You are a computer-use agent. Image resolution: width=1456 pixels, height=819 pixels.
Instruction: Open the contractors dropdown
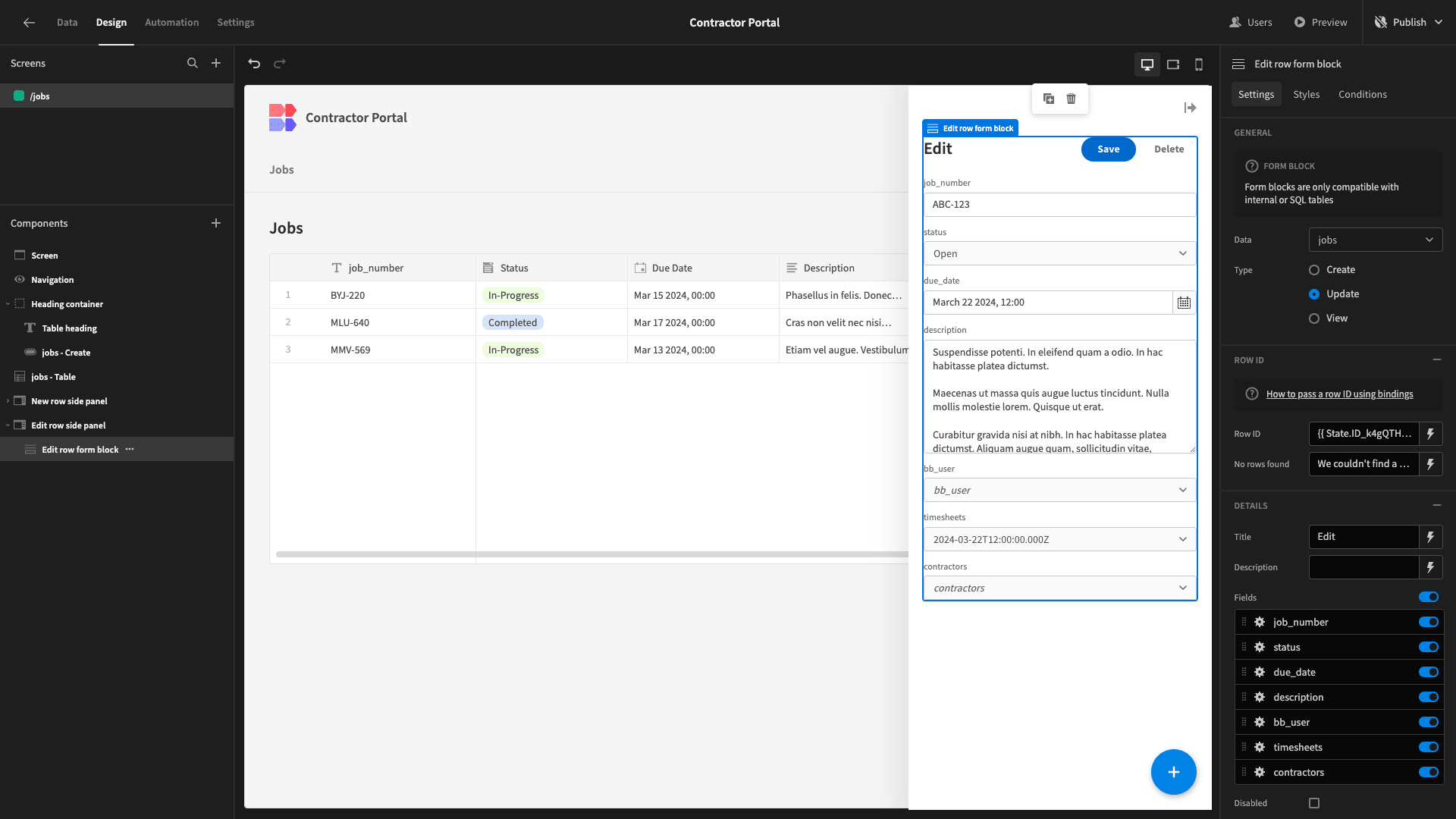point(1059,588)
